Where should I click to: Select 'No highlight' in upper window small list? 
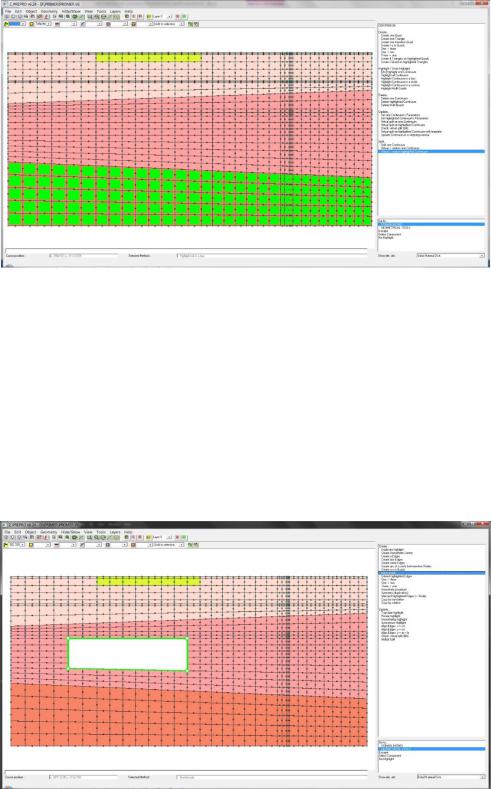[x=386, y=238]
